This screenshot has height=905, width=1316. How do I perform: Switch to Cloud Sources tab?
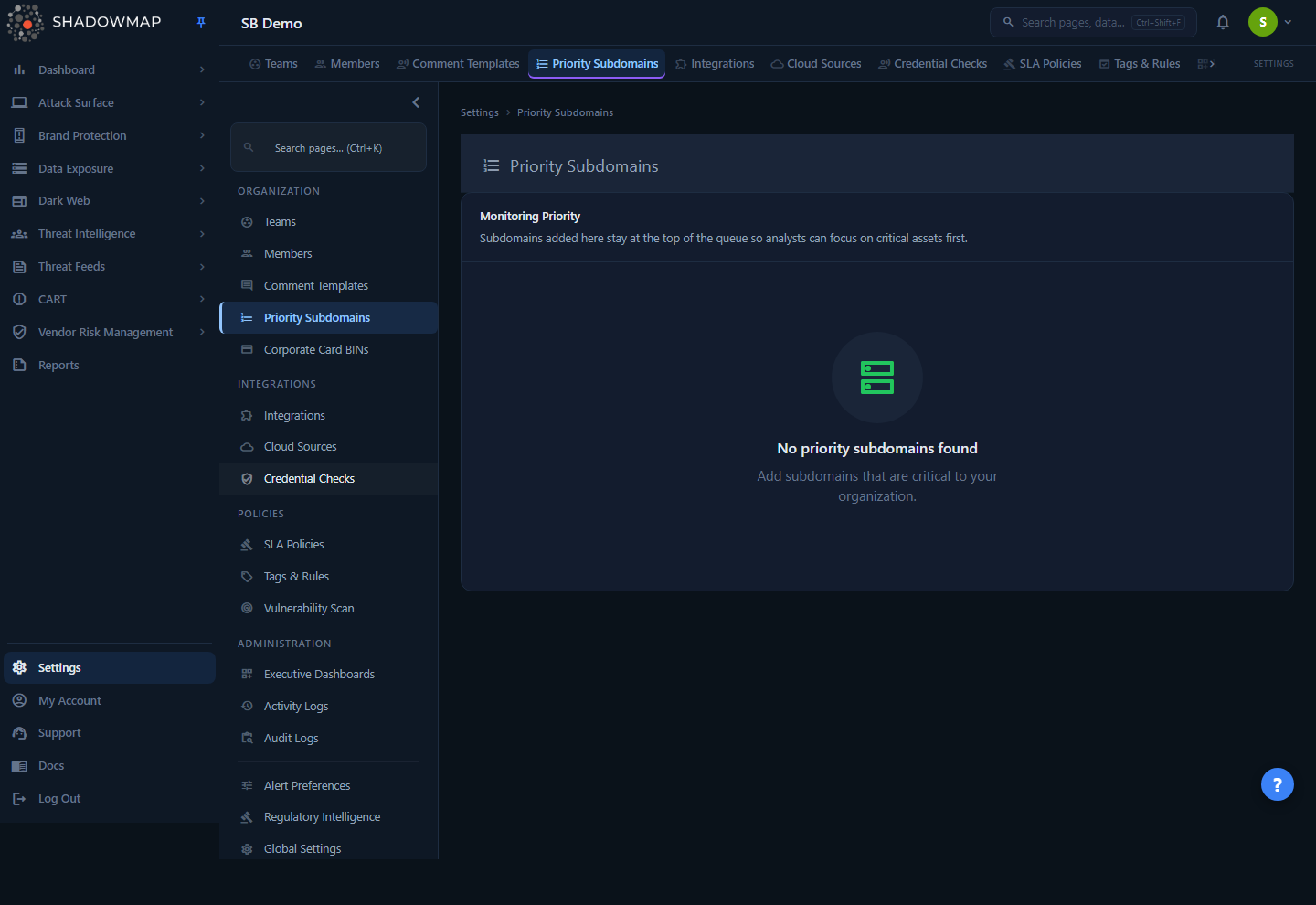click(x=816, y=63)
